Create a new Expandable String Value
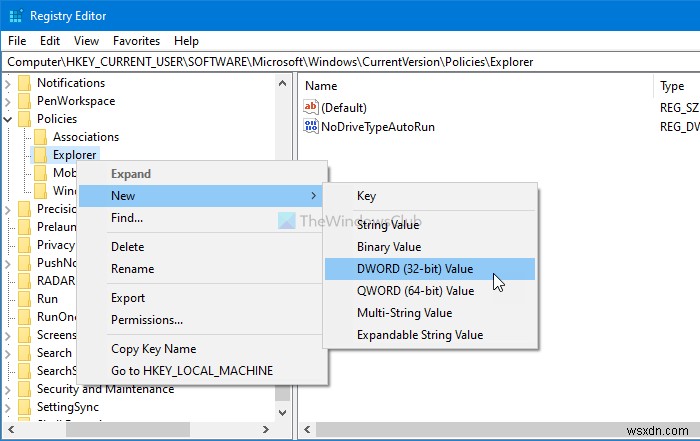Image resolution: width=700 pixels, height=441 pixels. [430, 335]
